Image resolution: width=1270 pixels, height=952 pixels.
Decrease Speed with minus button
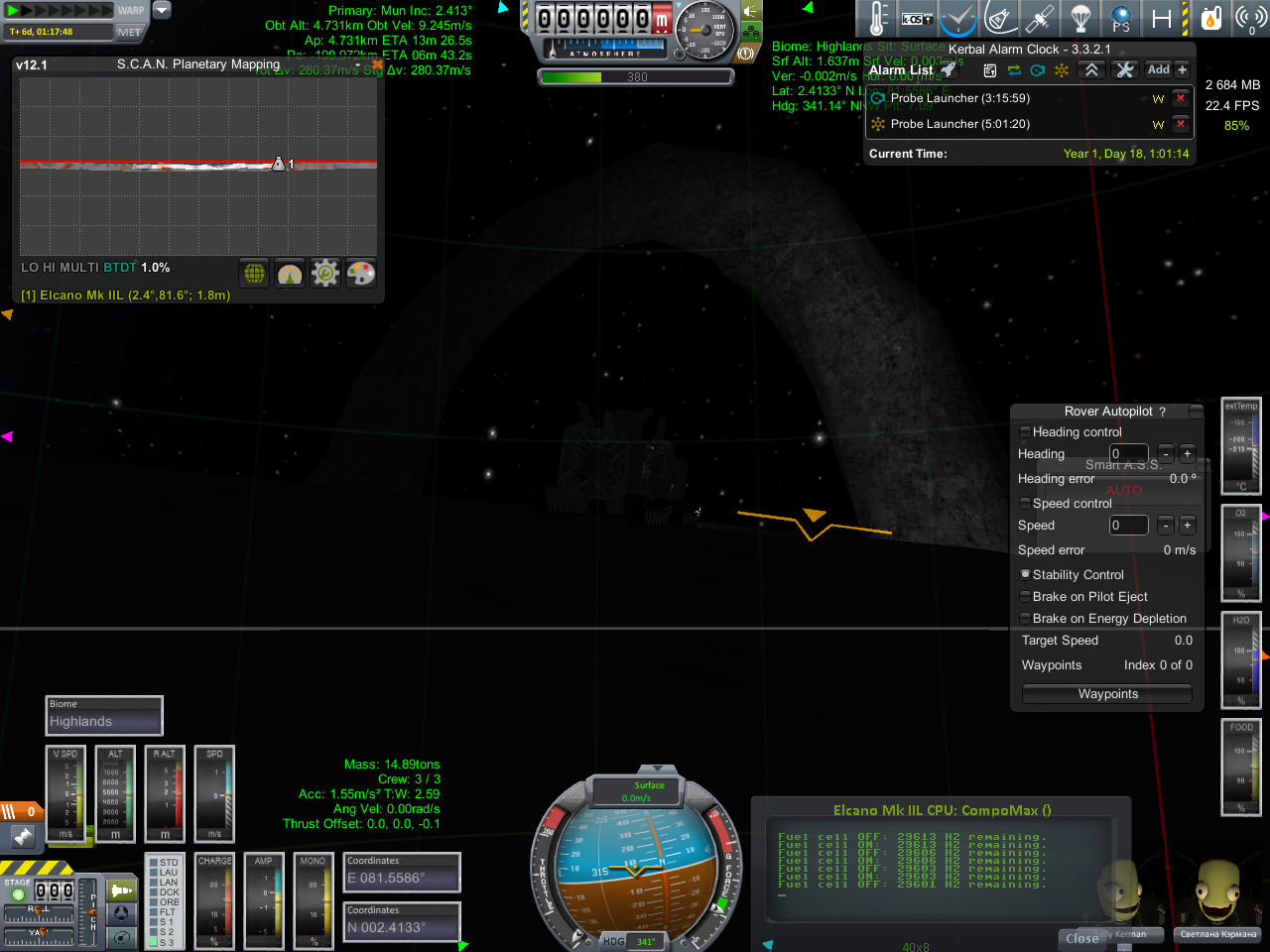1166,526
